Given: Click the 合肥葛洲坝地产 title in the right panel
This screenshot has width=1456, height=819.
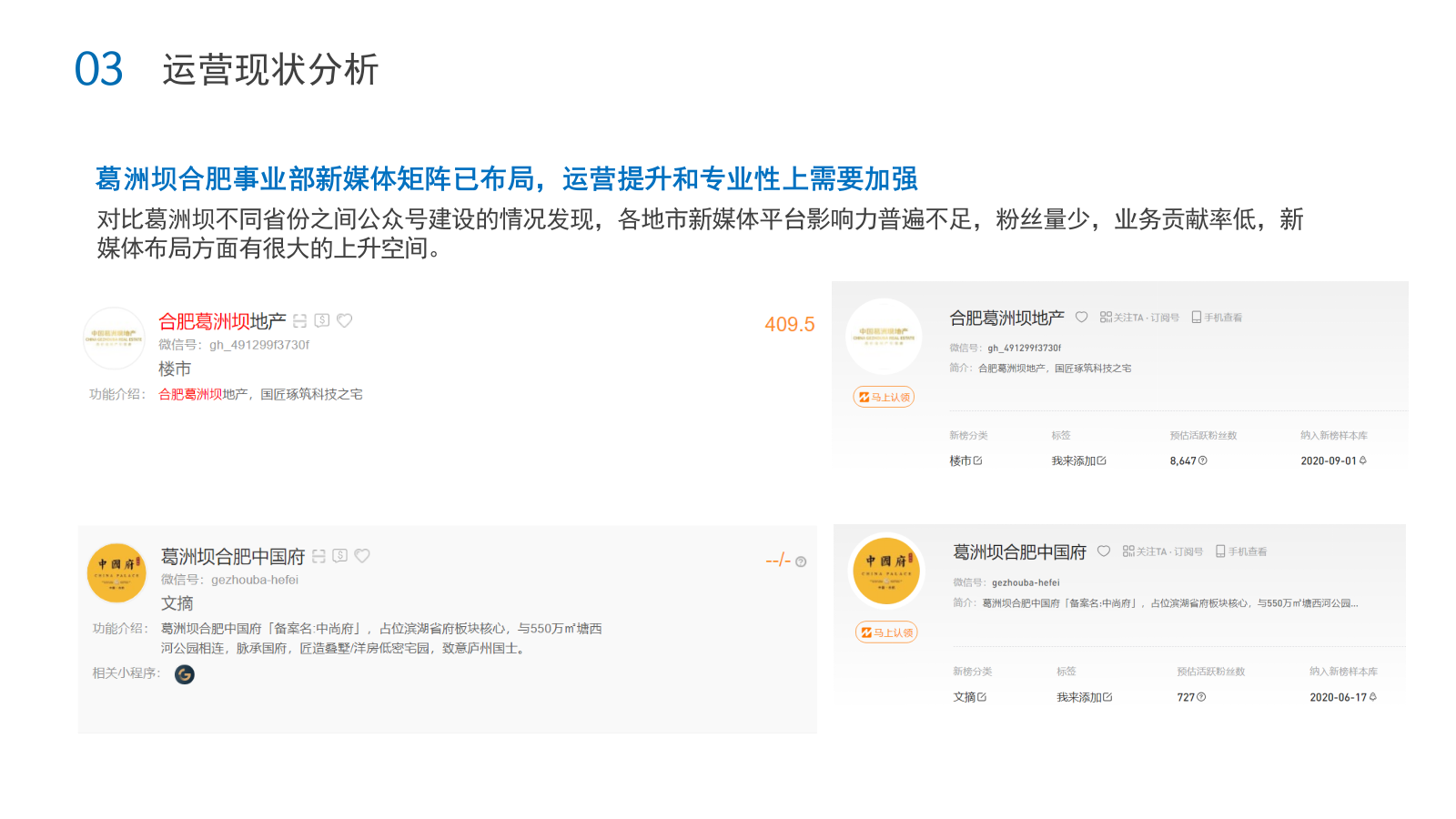Looking at the screenshot, I should coord(1007,318).
